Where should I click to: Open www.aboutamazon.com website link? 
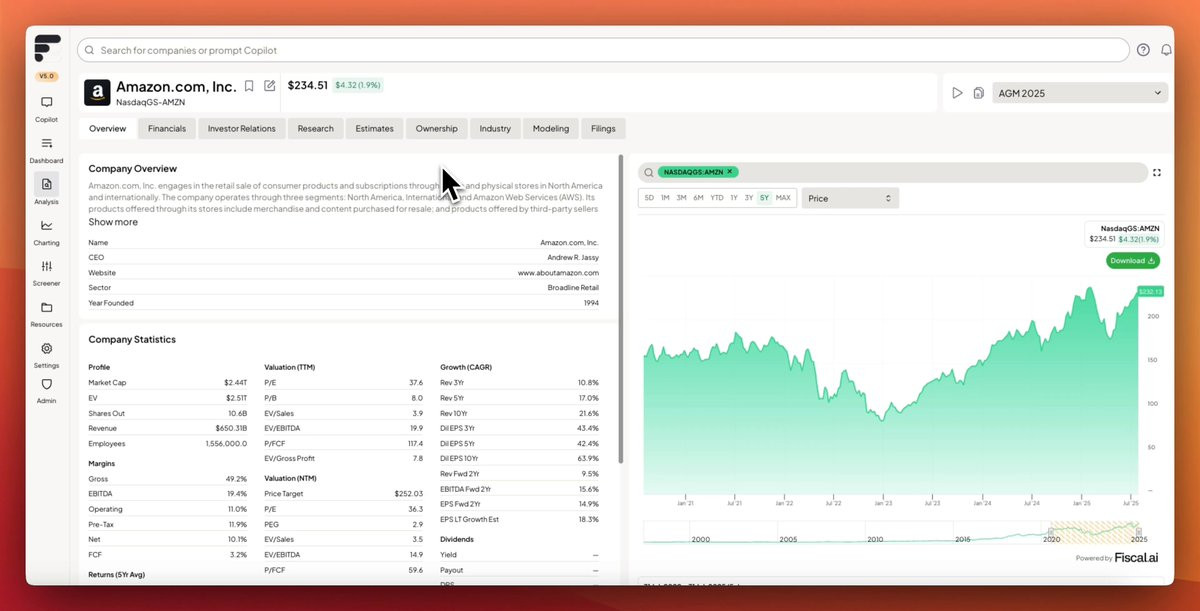pos(558,272)
